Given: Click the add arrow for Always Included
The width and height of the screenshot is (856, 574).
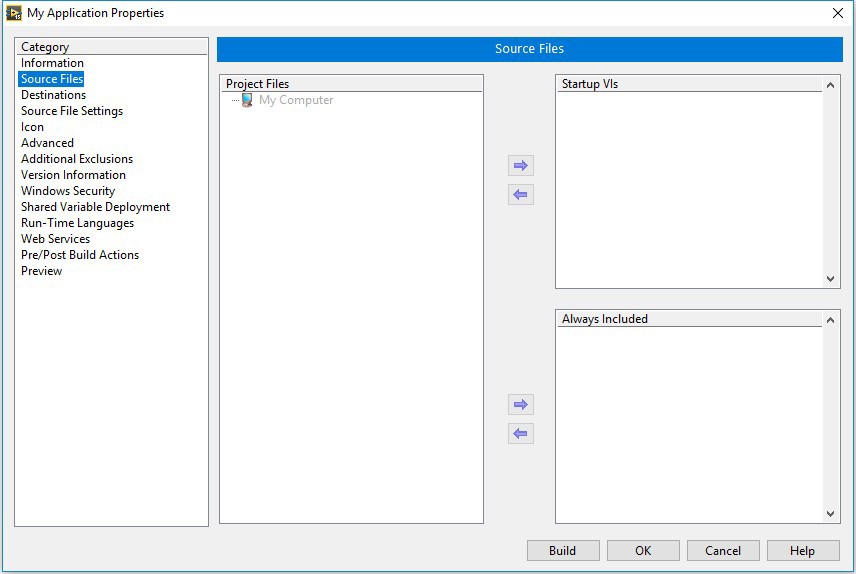Looking at the screenshot, I should (x=520, y=405).
